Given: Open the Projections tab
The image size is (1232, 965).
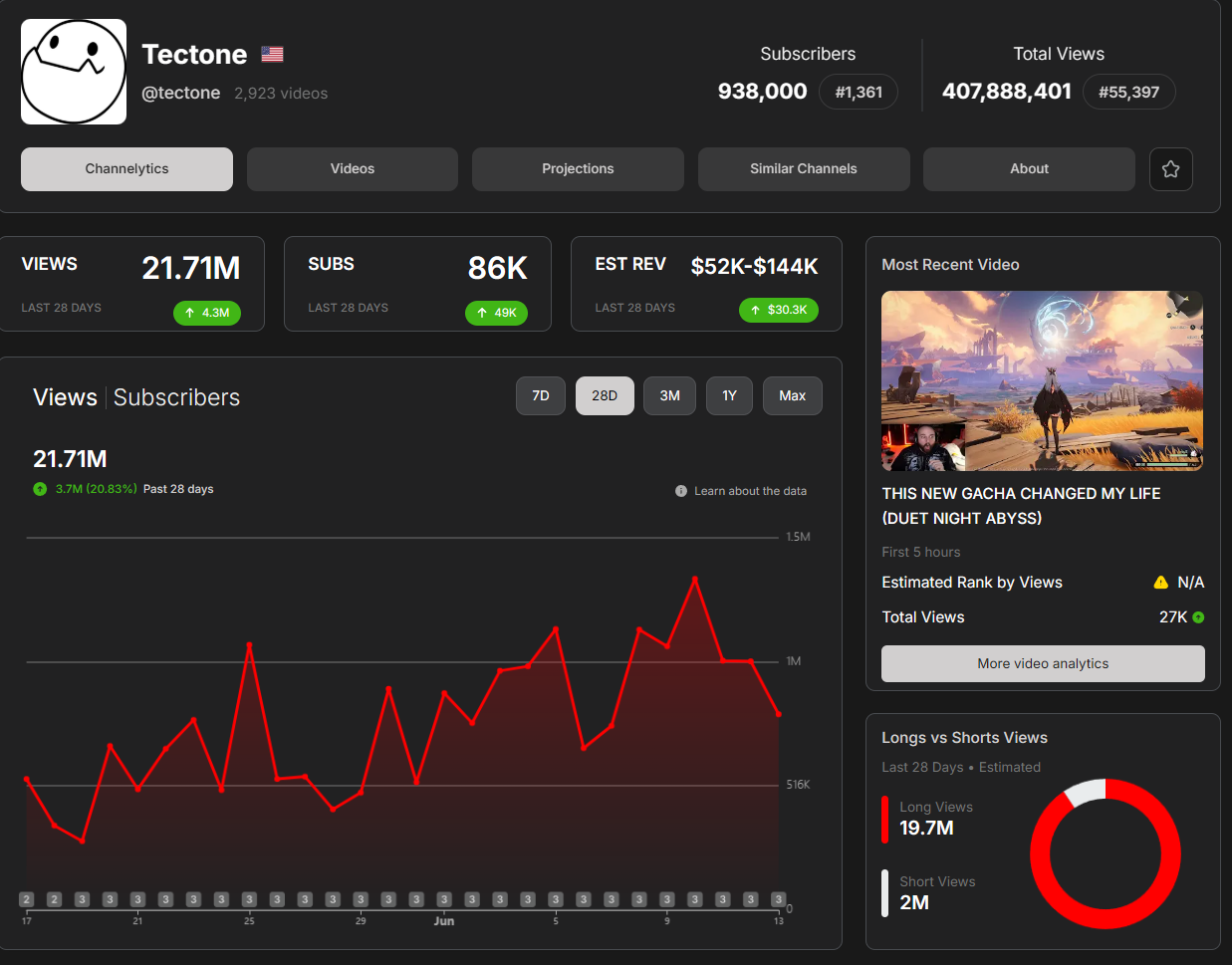Looking at the screenshot, I should tap(578, 169).
